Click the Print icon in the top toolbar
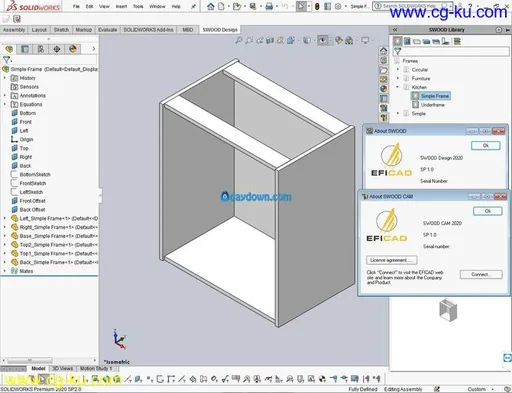 pos(269,6)
